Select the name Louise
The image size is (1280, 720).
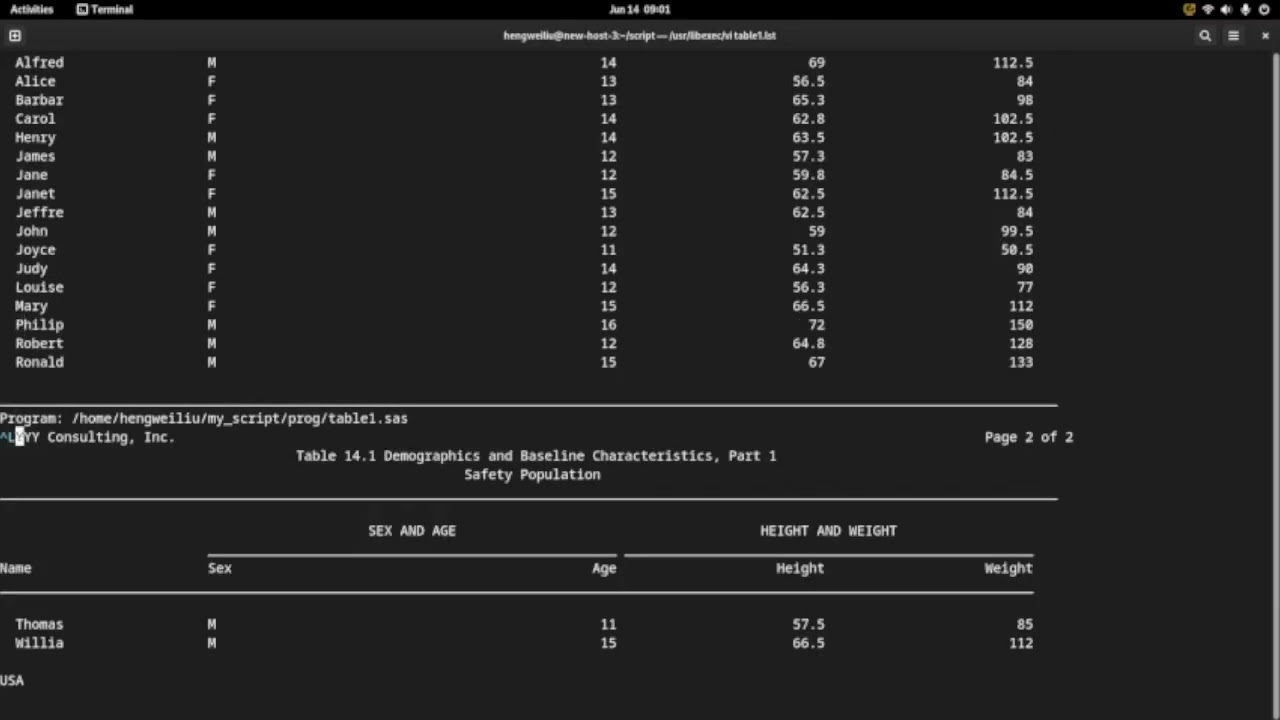[x=39, y=287]
